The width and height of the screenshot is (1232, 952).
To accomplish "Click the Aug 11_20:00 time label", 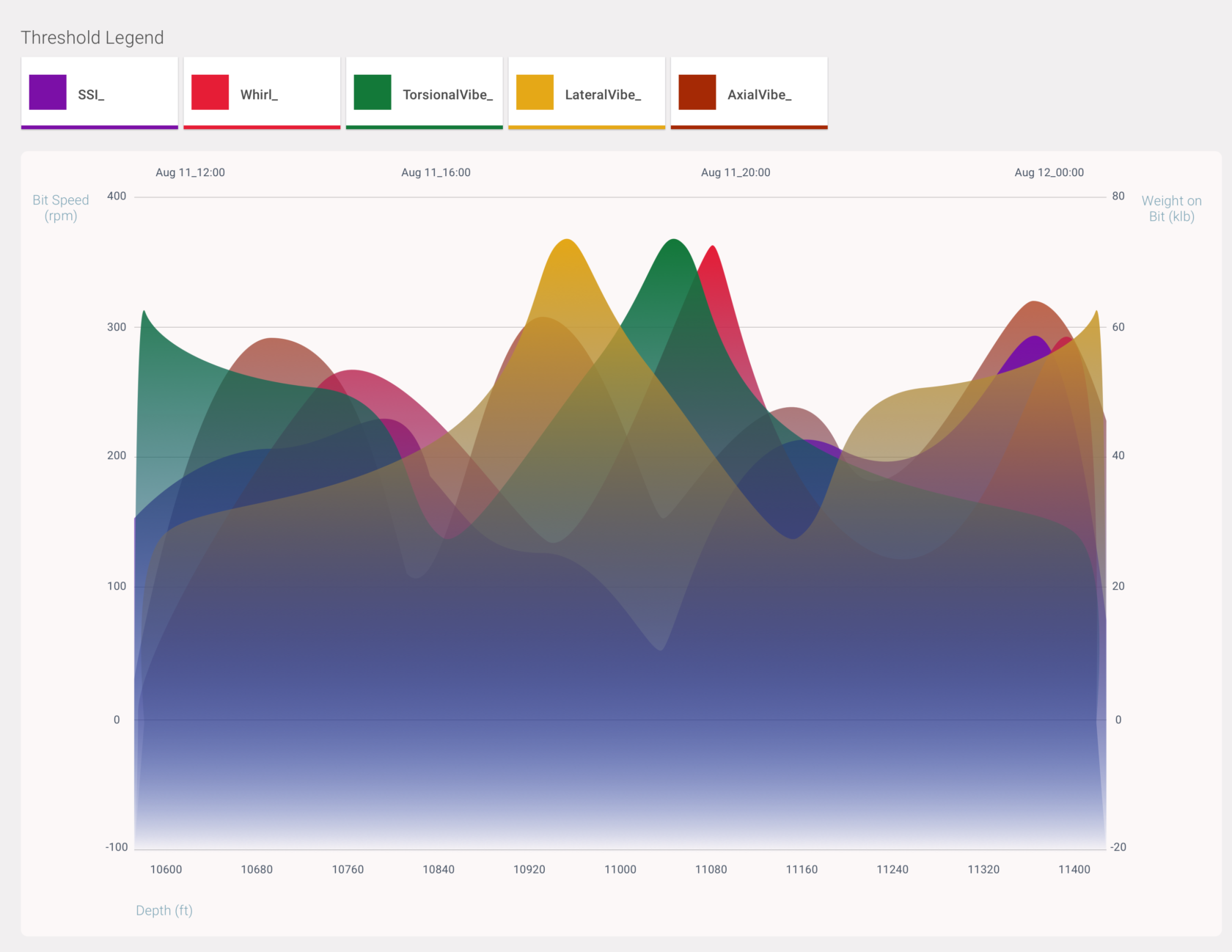I will 736,172.
